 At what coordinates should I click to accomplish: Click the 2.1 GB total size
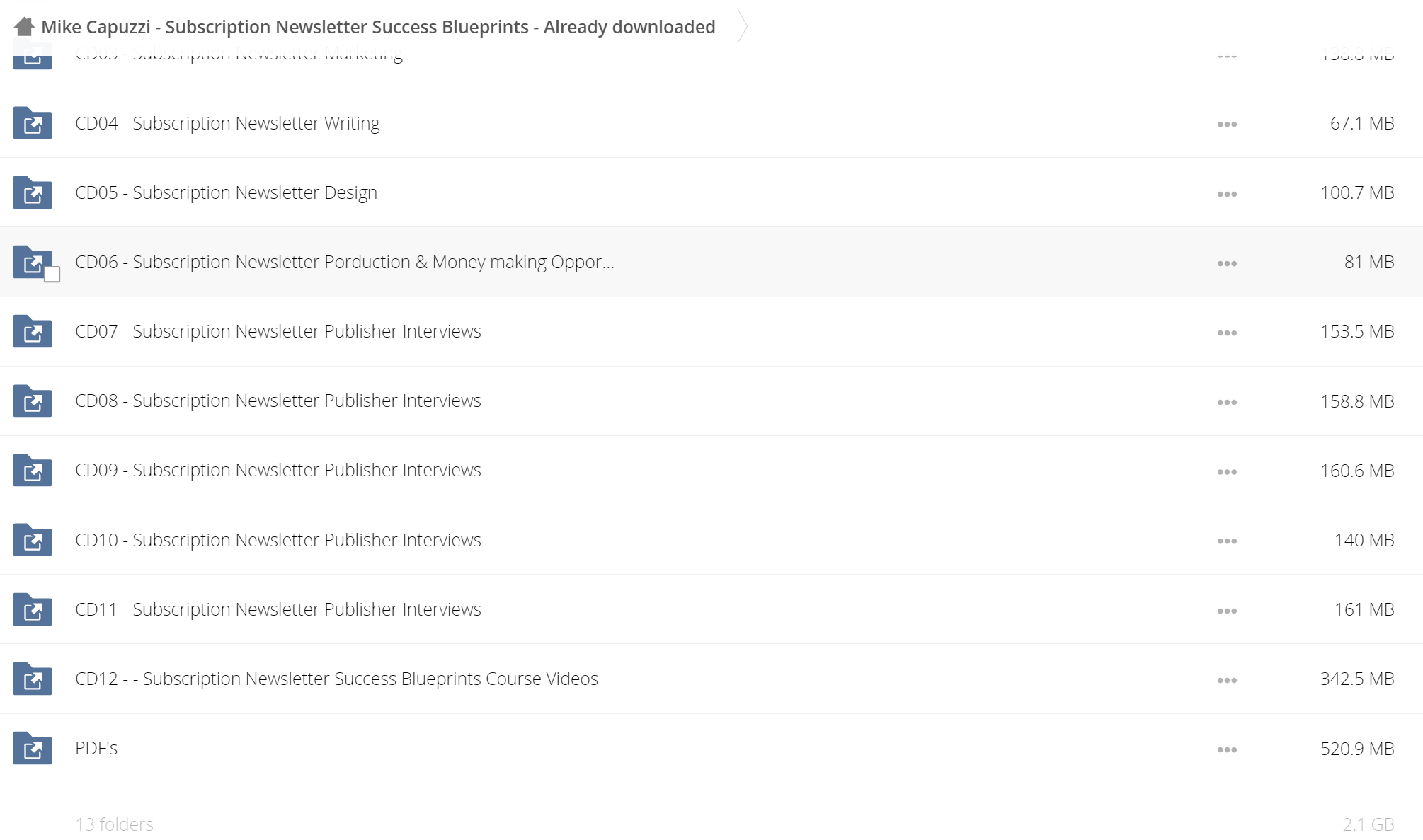point(1368,824)
